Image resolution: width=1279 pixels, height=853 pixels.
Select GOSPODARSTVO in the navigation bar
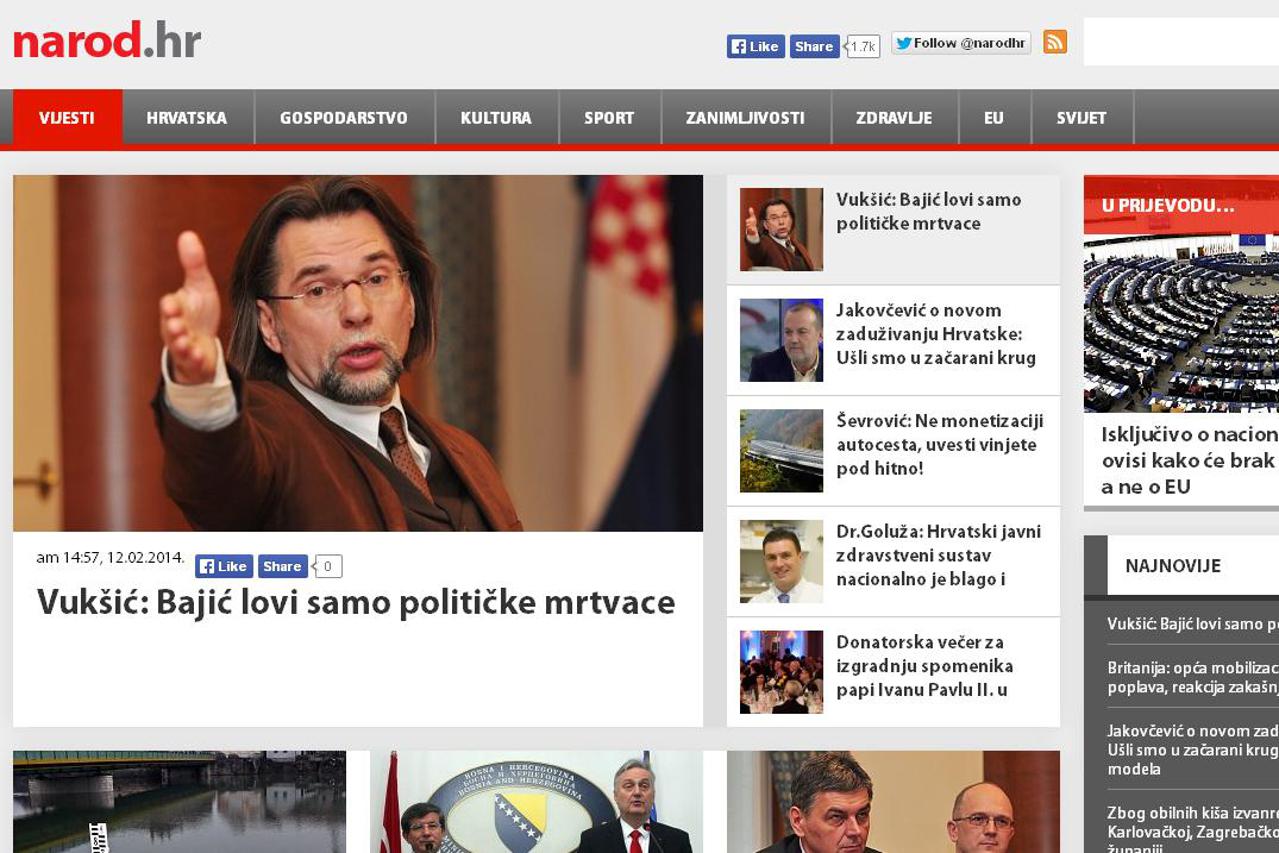tap(343, 118)
